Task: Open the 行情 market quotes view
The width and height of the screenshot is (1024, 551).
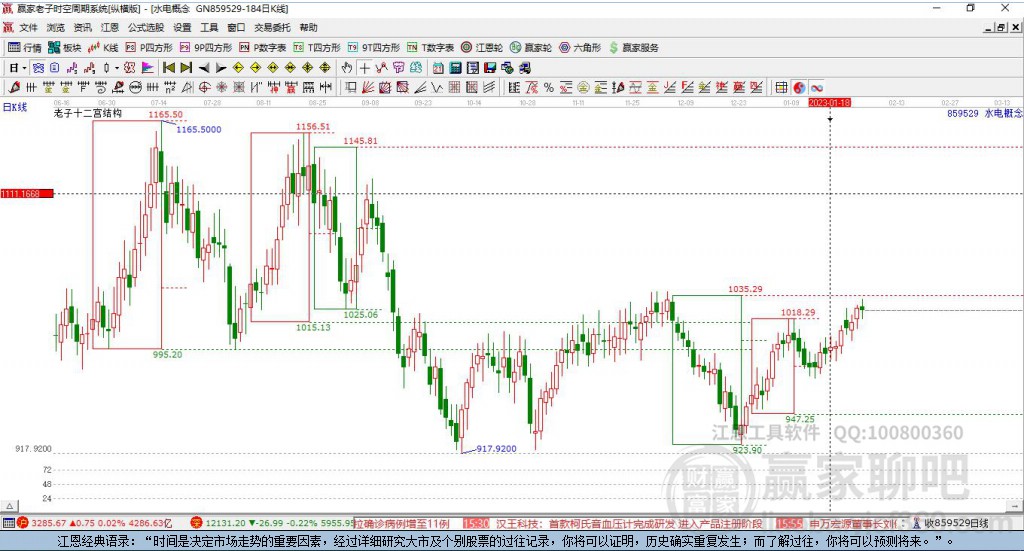Action: click(x=24, y=48)
